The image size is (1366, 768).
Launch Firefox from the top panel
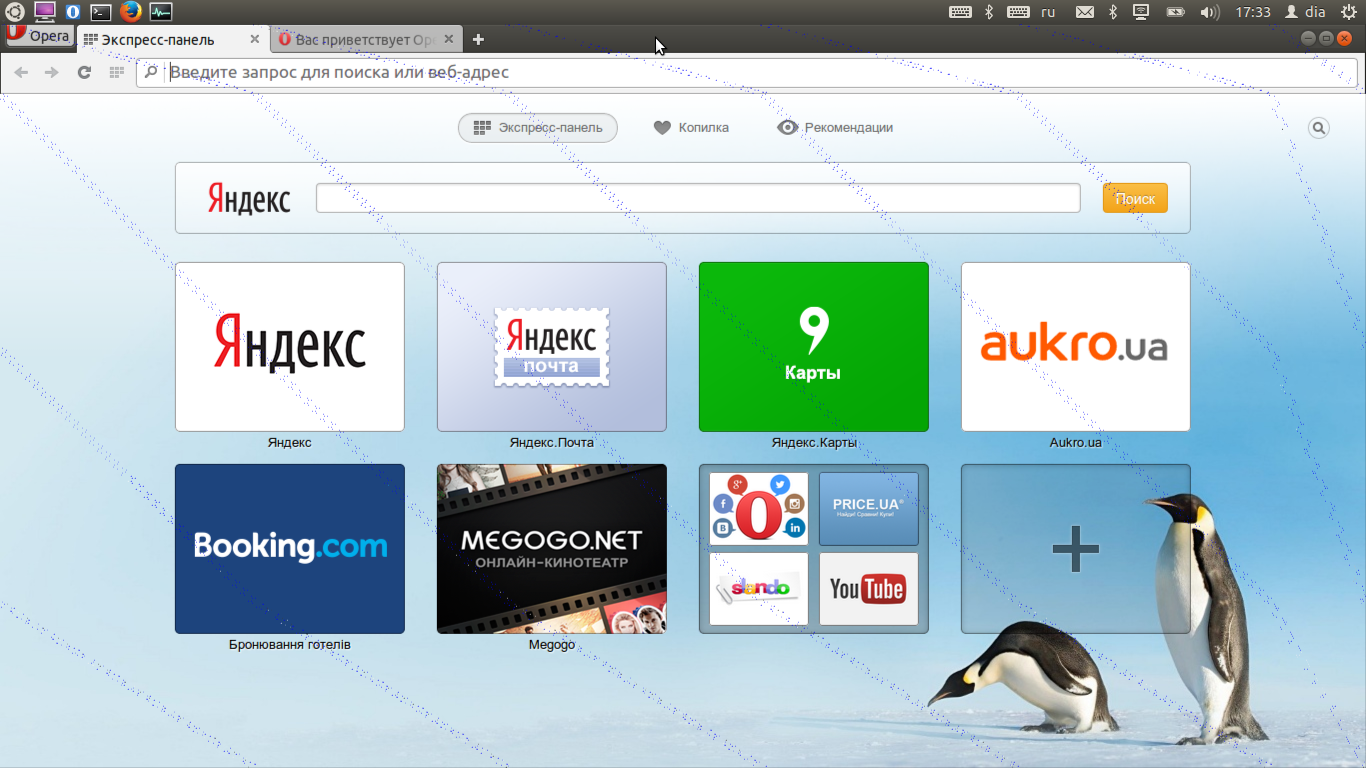point(130,12)
